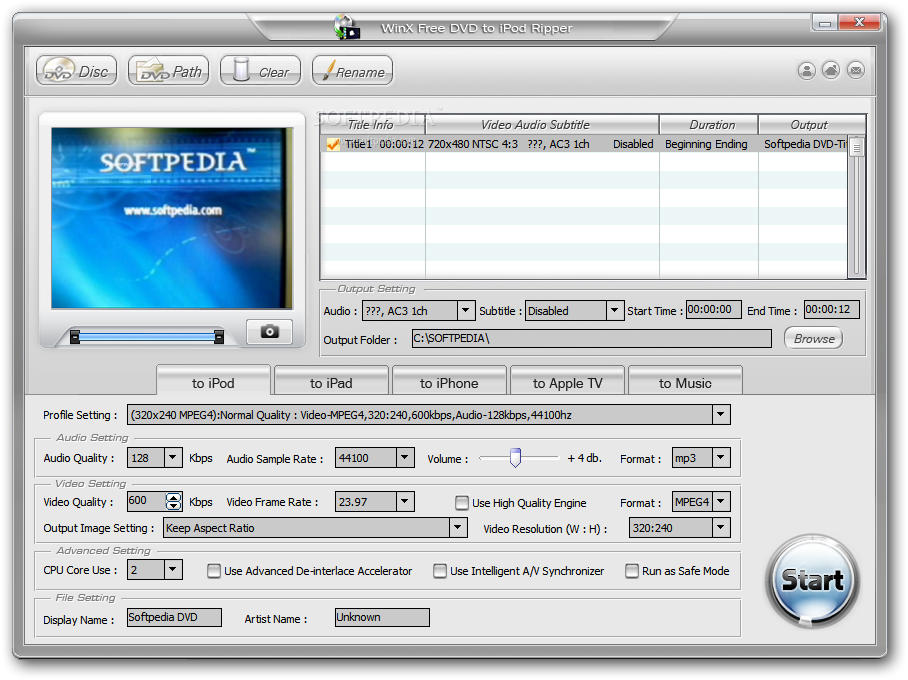The width and height of the screenshot is (908, 680).
Task: Click the "Softpedia DVD-Ti" output cell
Action: (805, 144)
